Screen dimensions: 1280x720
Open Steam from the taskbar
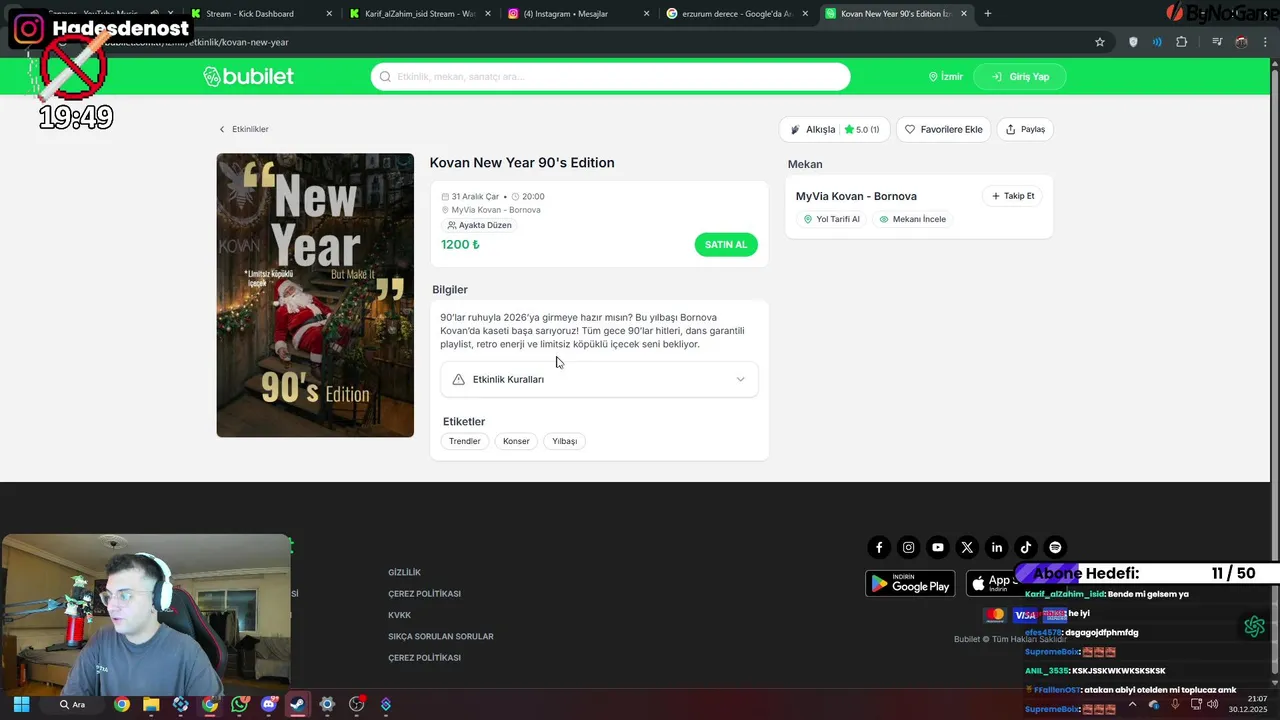pos(297,704)
